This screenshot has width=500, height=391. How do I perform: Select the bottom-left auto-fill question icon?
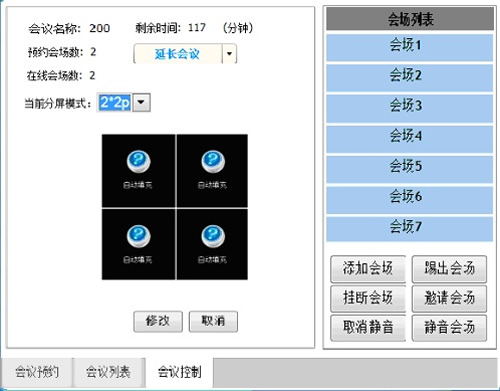point(138,236)
